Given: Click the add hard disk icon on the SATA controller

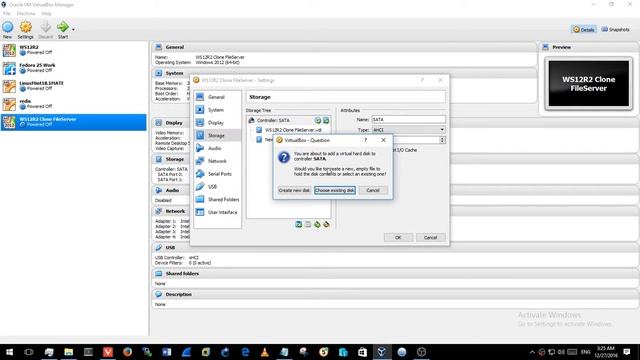Looking at the screenshot, I should pos(326,120).
